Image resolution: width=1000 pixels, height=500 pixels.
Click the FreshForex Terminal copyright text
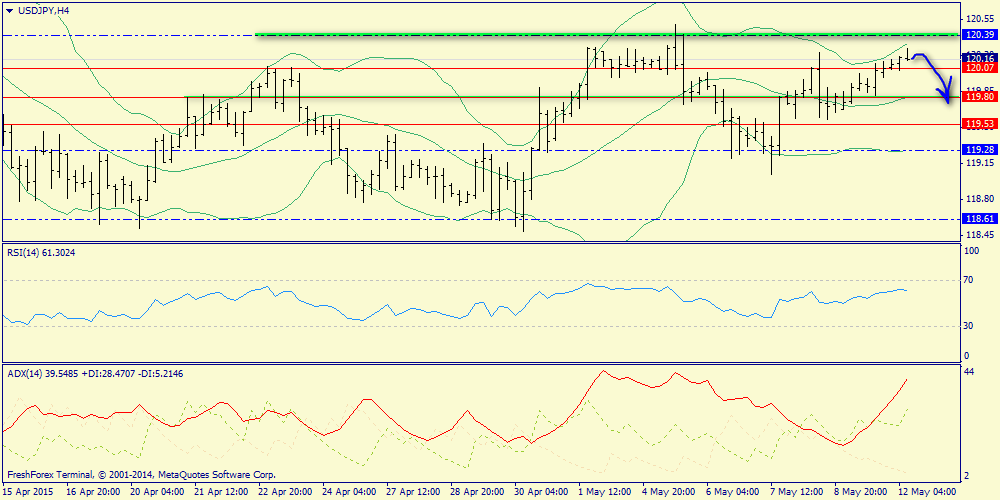pyautogui.click(x=141, y=475)
